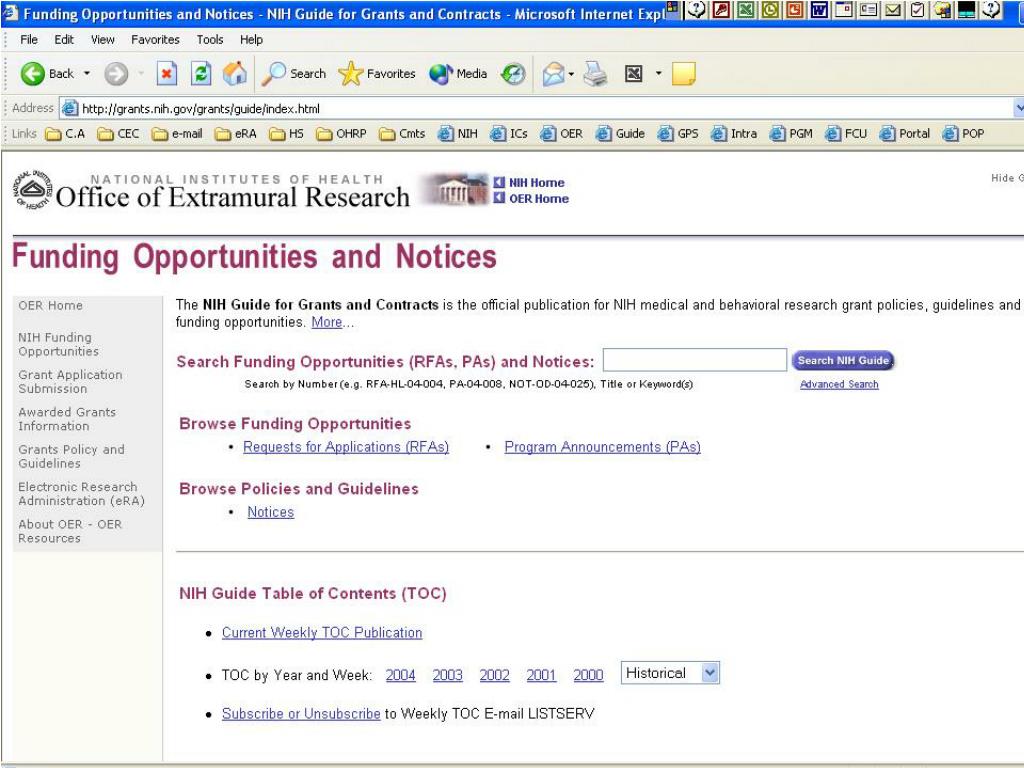This screenshot has width=1024, height=768.
Task: Open the address bar dropdown arrow
Action: coord(1019,108)
